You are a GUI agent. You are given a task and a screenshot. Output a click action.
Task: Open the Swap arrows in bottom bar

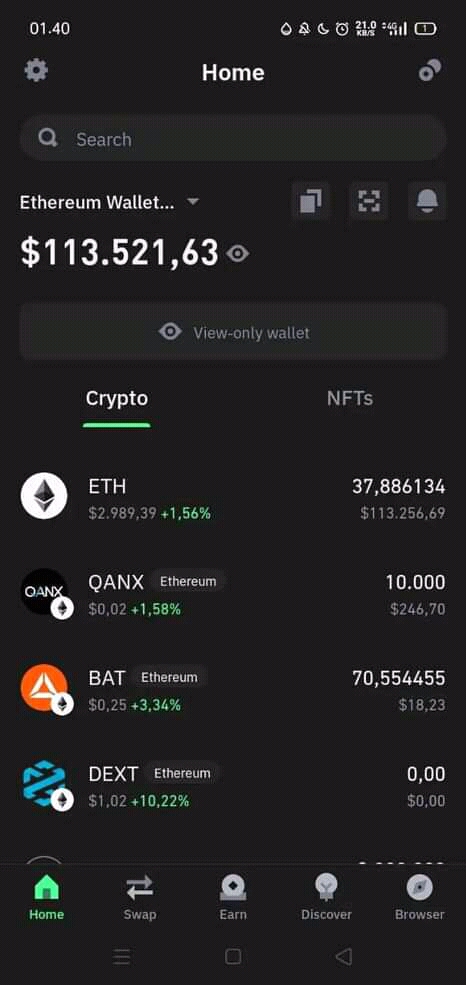139,888
